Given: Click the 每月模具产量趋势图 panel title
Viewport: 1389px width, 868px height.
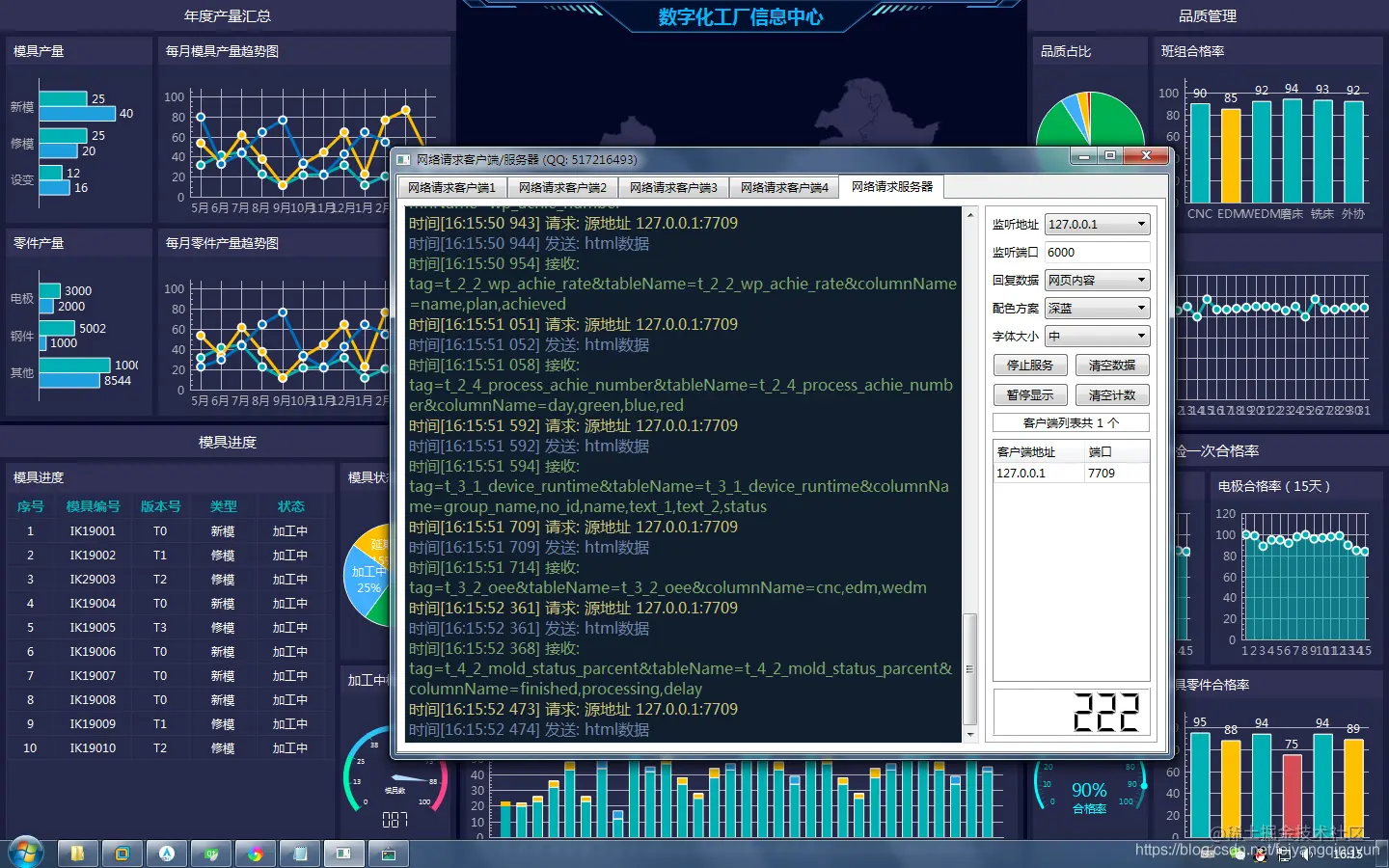Looking at the screenshot, I should pyautogui.click(x=222, y=51).
